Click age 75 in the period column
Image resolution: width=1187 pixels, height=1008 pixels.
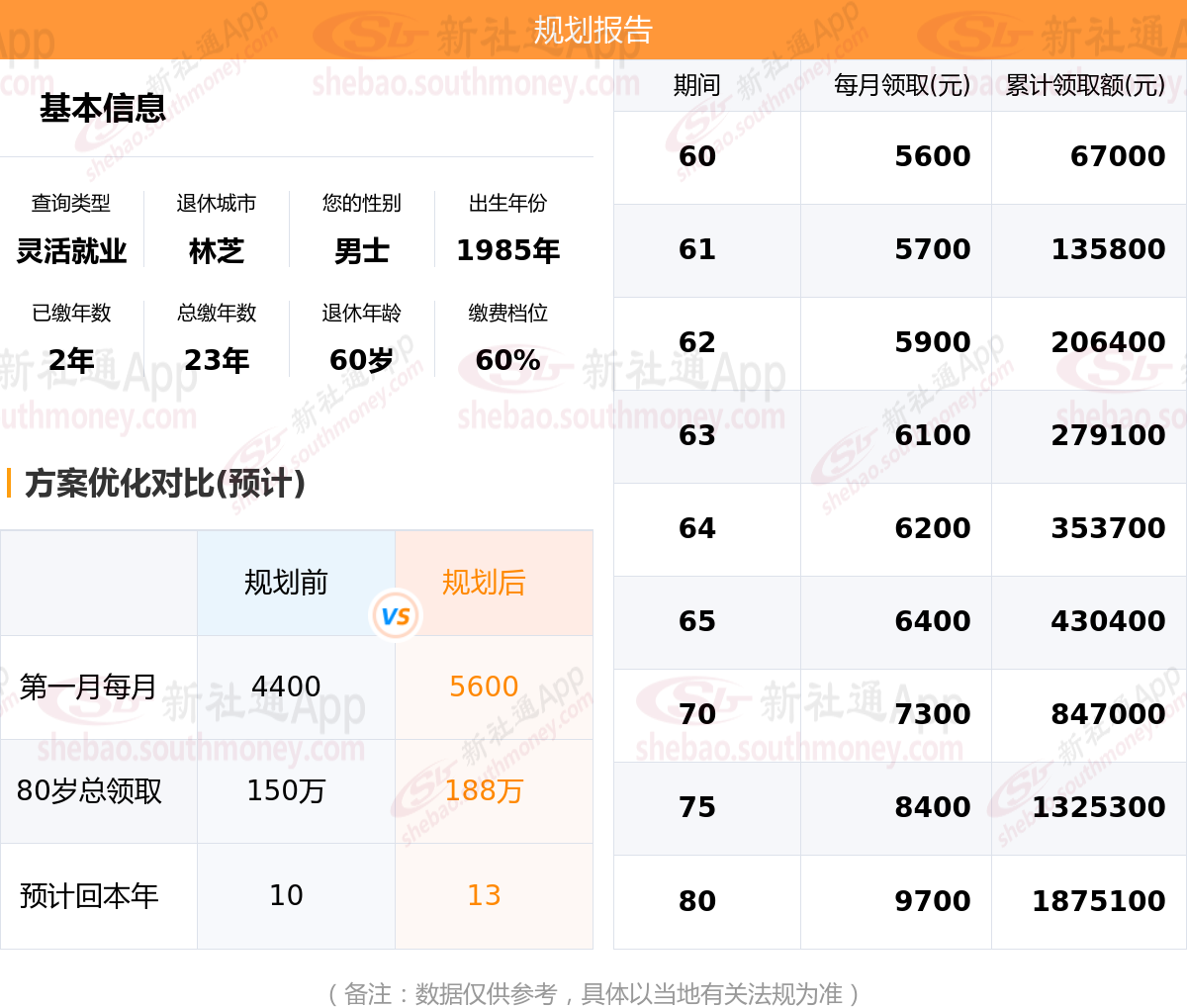(697, 807)
